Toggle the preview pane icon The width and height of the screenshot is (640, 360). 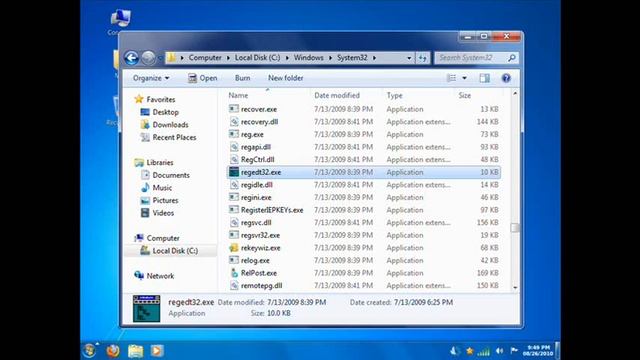click(x=484, y=78)
